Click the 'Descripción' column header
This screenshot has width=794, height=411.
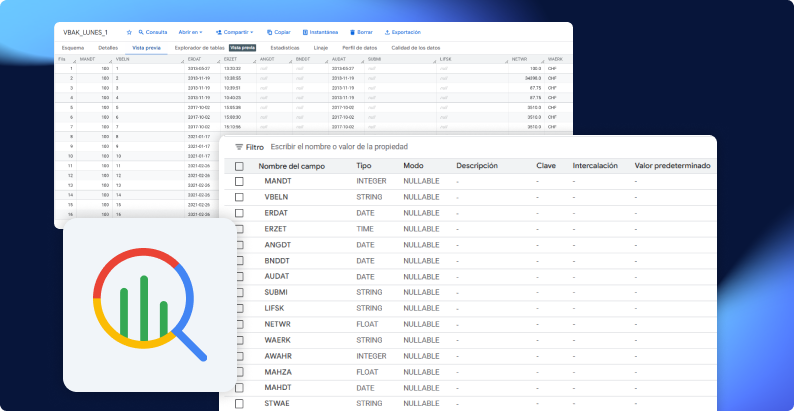pos(477,166)
